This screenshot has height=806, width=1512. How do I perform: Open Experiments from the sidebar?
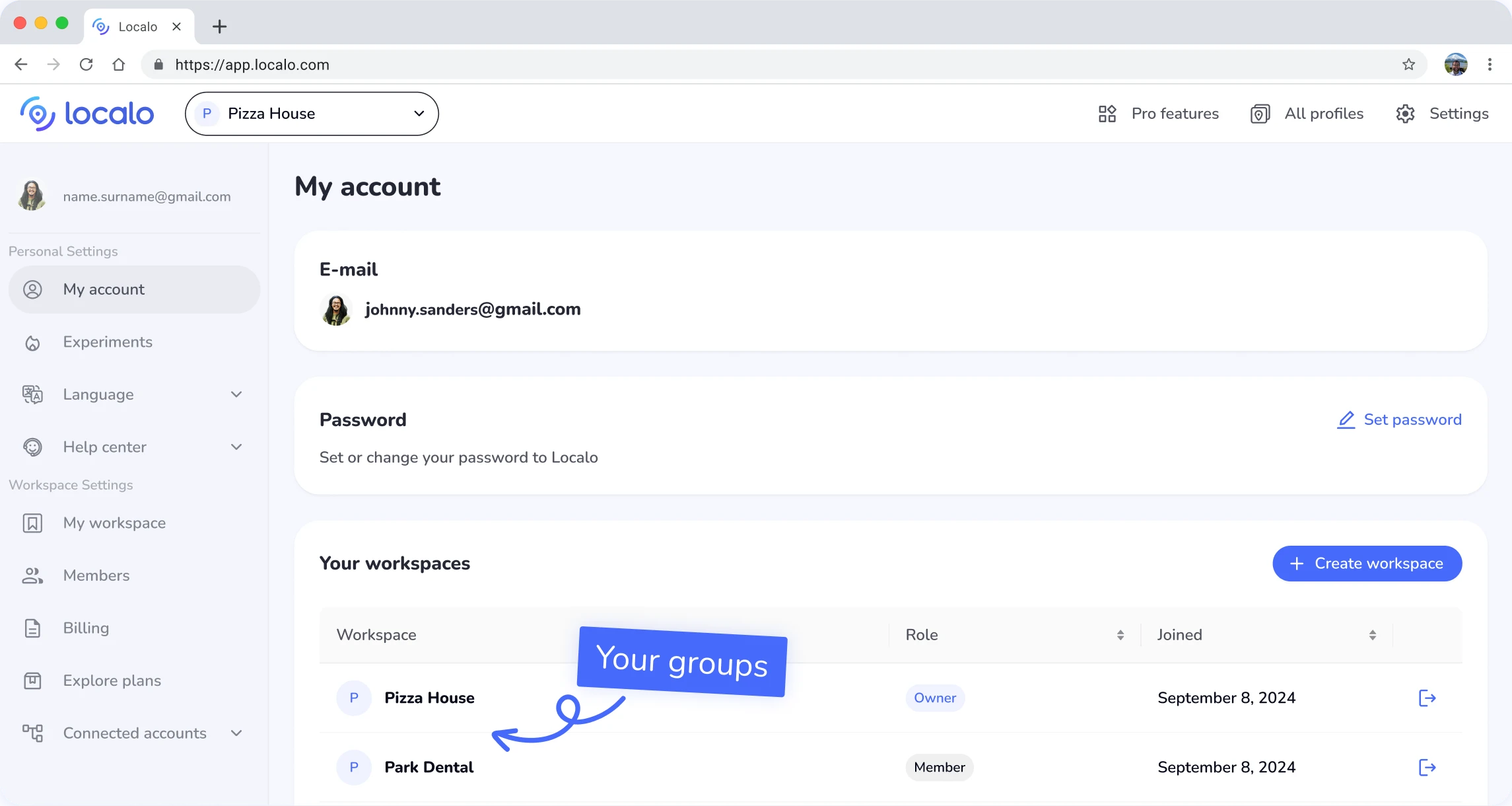[108, 342]
